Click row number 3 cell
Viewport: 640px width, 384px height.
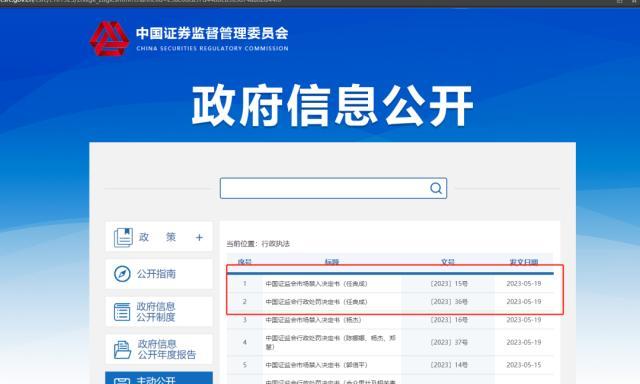244,320
